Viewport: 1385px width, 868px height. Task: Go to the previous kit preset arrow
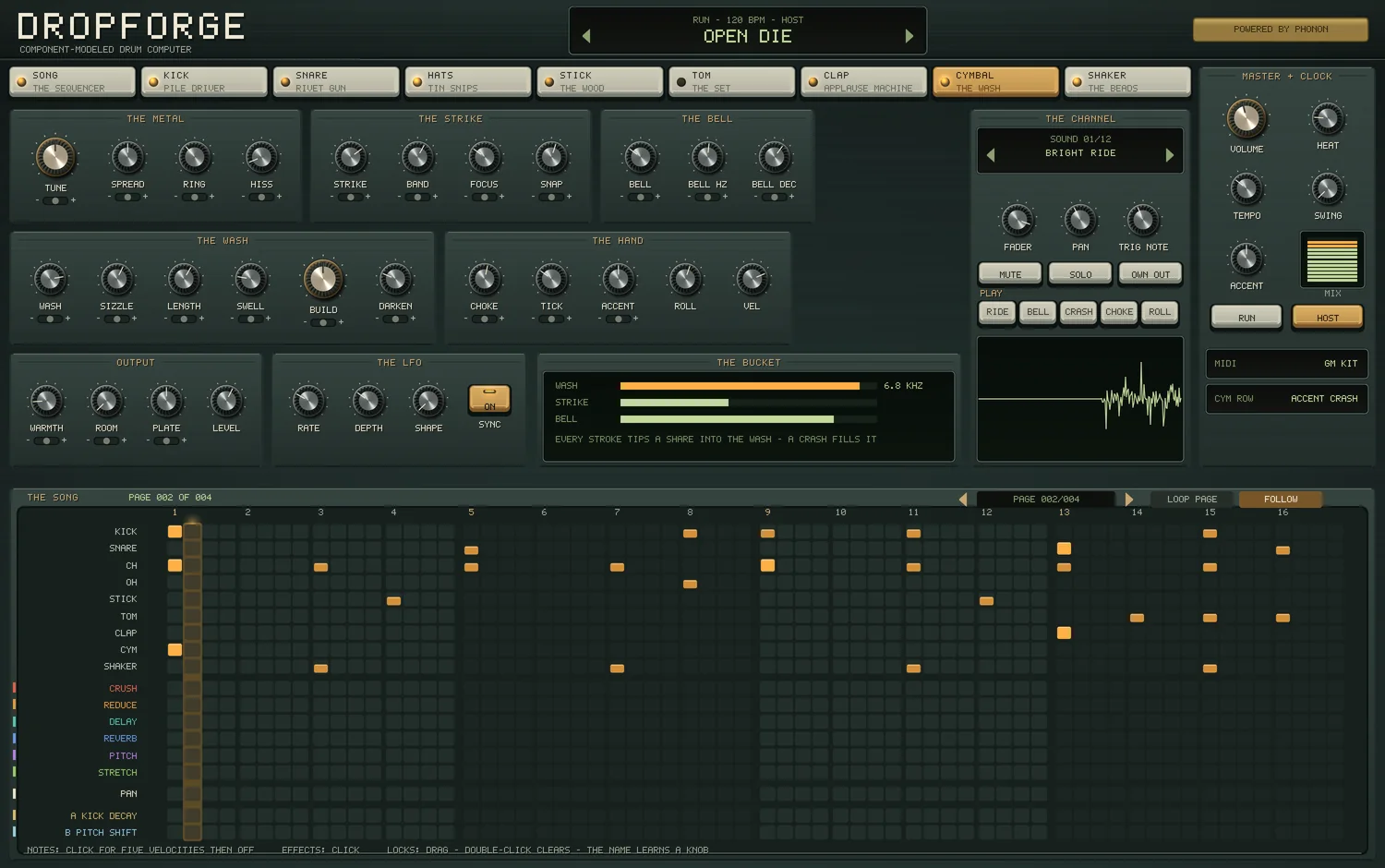(x=586, y=36)
